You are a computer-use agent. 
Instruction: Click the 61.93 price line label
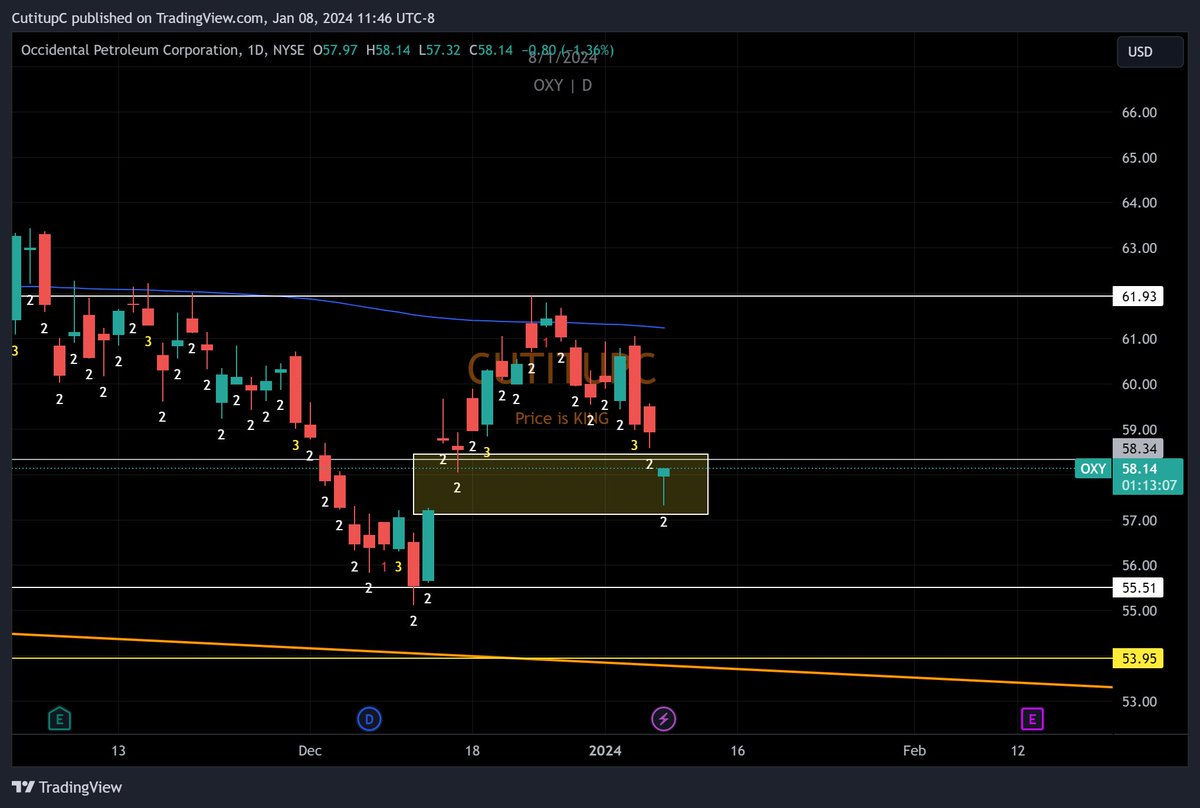click(x=1138, y=296)
